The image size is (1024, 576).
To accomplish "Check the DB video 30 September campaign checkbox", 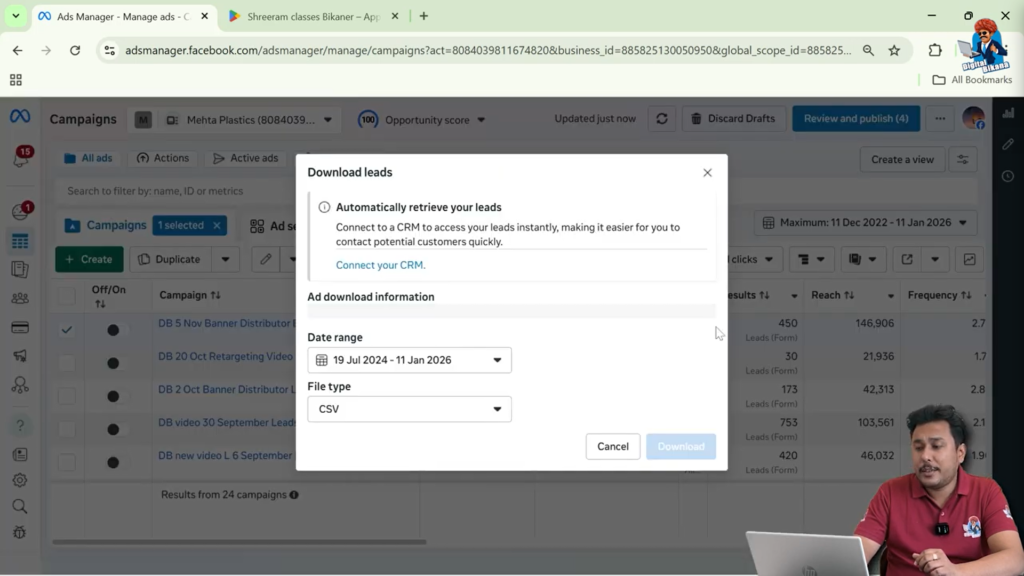I will (x=66, y=428).
